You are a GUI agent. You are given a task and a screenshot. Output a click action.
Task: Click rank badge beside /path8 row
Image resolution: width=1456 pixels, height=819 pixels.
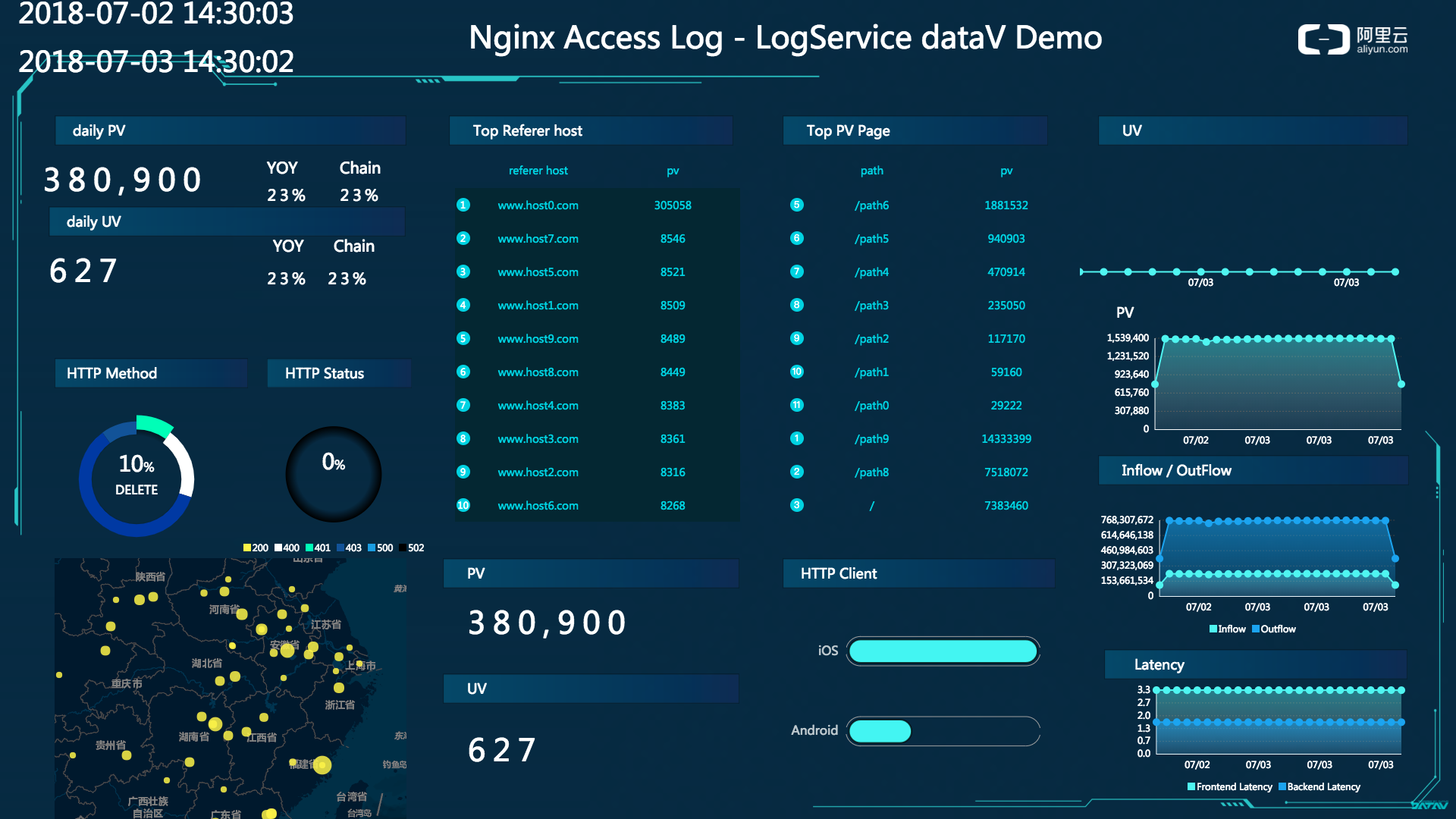point(796,472)
